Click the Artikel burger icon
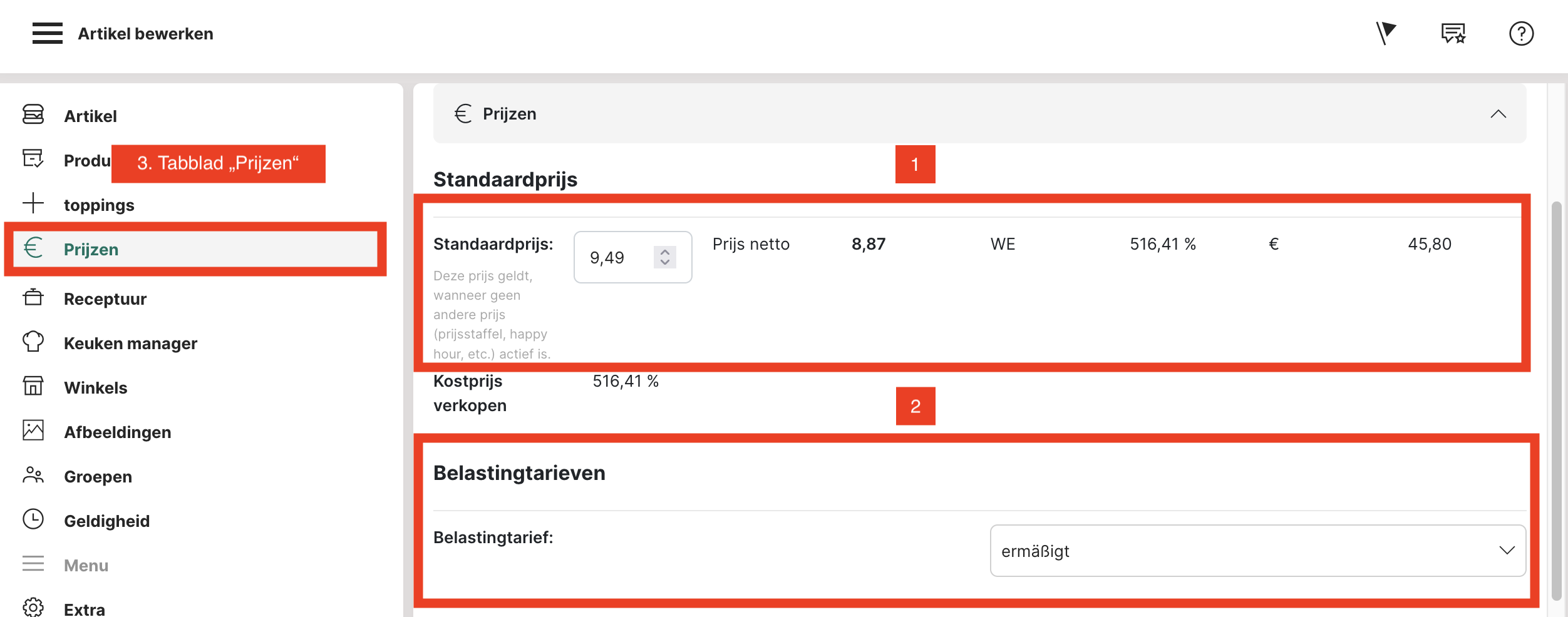This screenshot has width=1568, height=617. pos(33,115)
